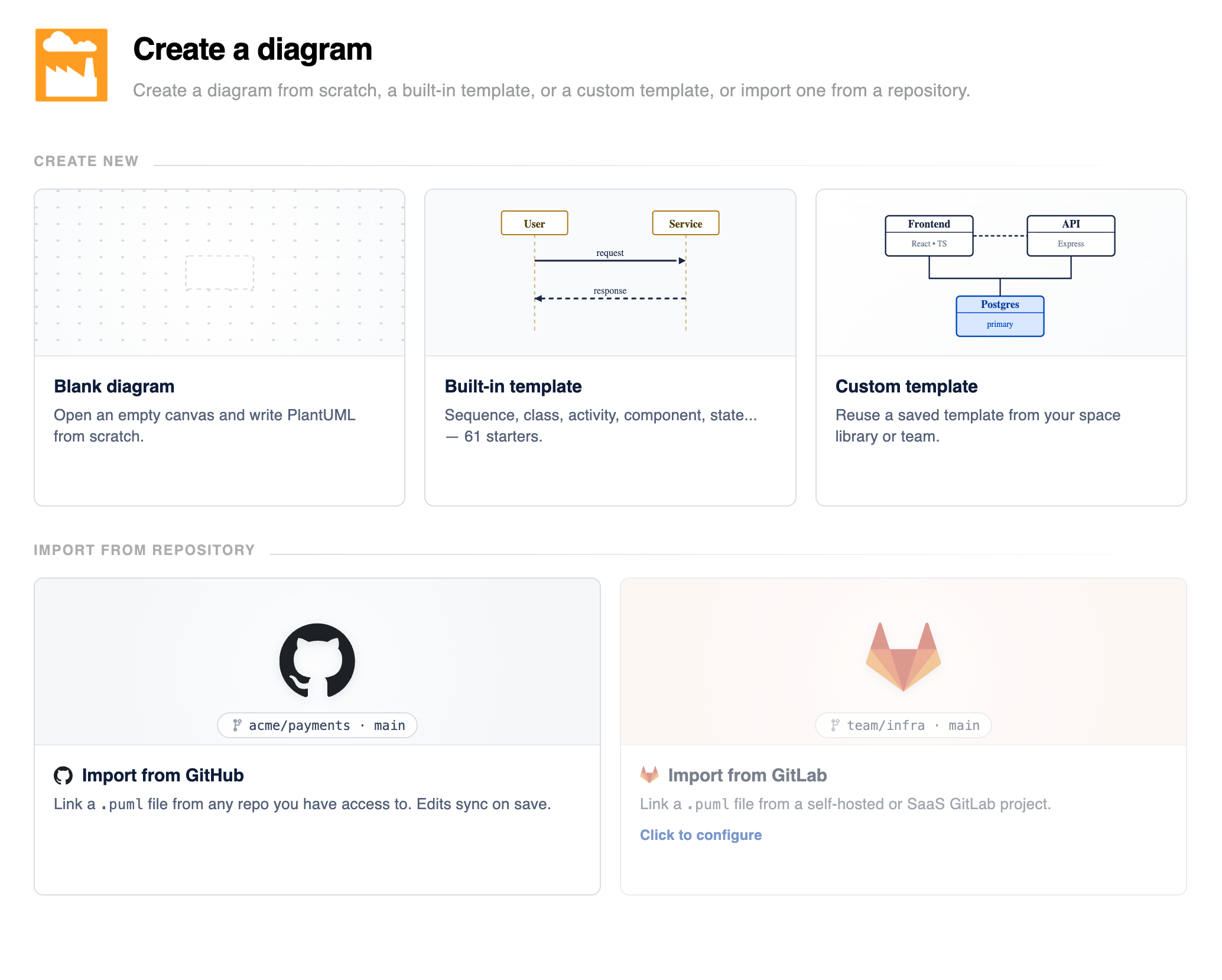Click the sequence diagram preview thumbnail
This screenshot has width=1222, height=980.
click(x=610, y=272)
